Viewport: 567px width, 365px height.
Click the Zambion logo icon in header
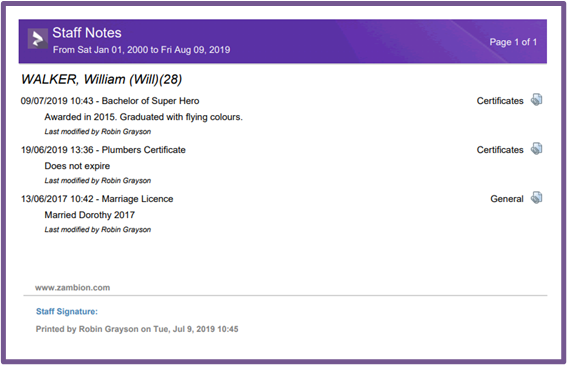(x=38, y=38)
